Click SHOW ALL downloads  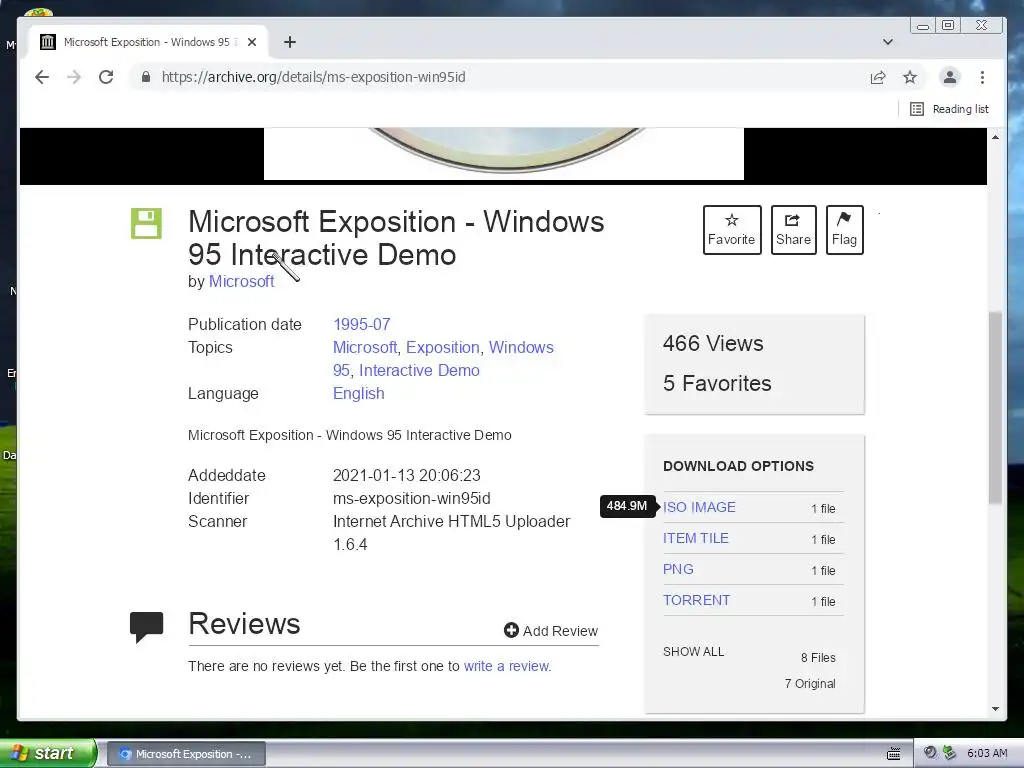[694, 652]
